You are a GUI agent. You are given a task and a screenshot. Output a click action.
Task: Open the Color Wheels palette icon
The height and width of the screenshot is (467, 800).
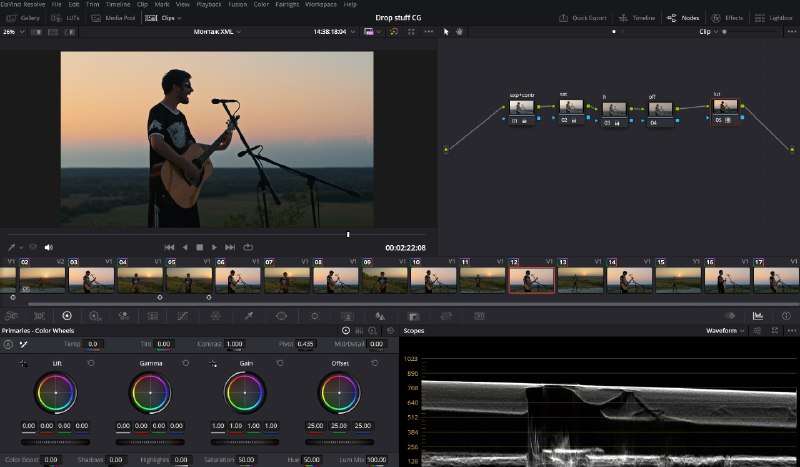coord(67,316)
